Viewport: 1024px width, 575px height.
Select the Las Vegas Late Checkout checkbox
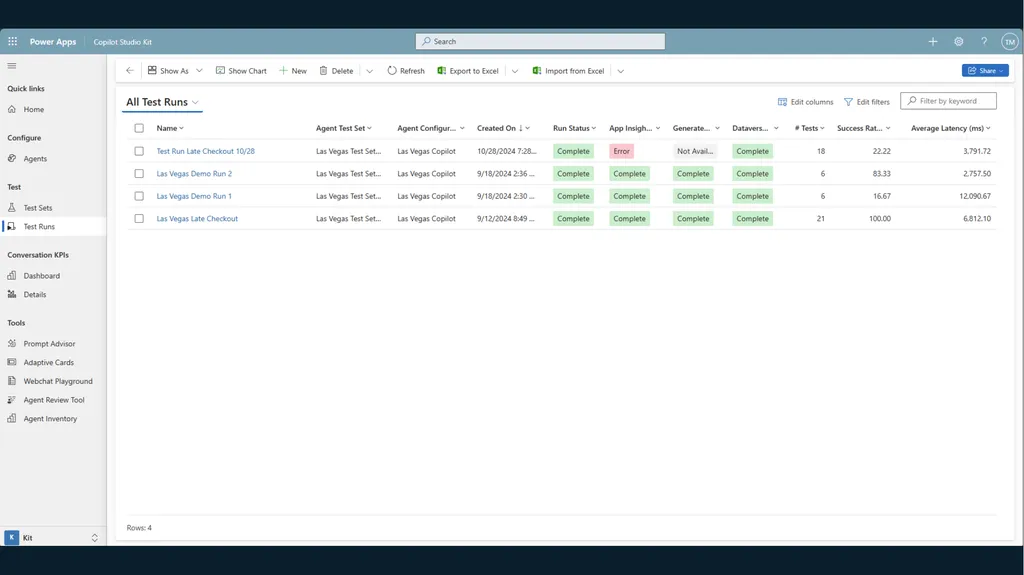pyautogui.click(x=139, y=219)
